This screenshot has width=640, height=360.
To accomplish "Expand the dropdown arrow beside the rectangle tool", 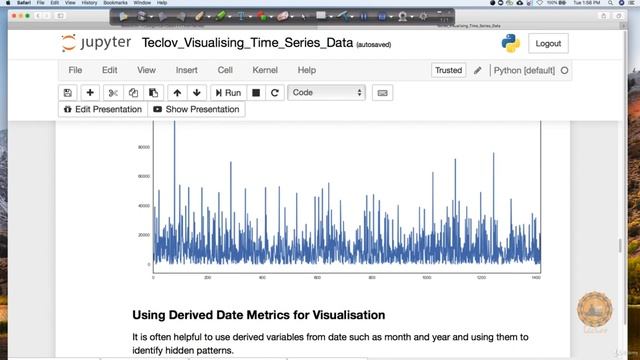I will [x=330, y=17].
